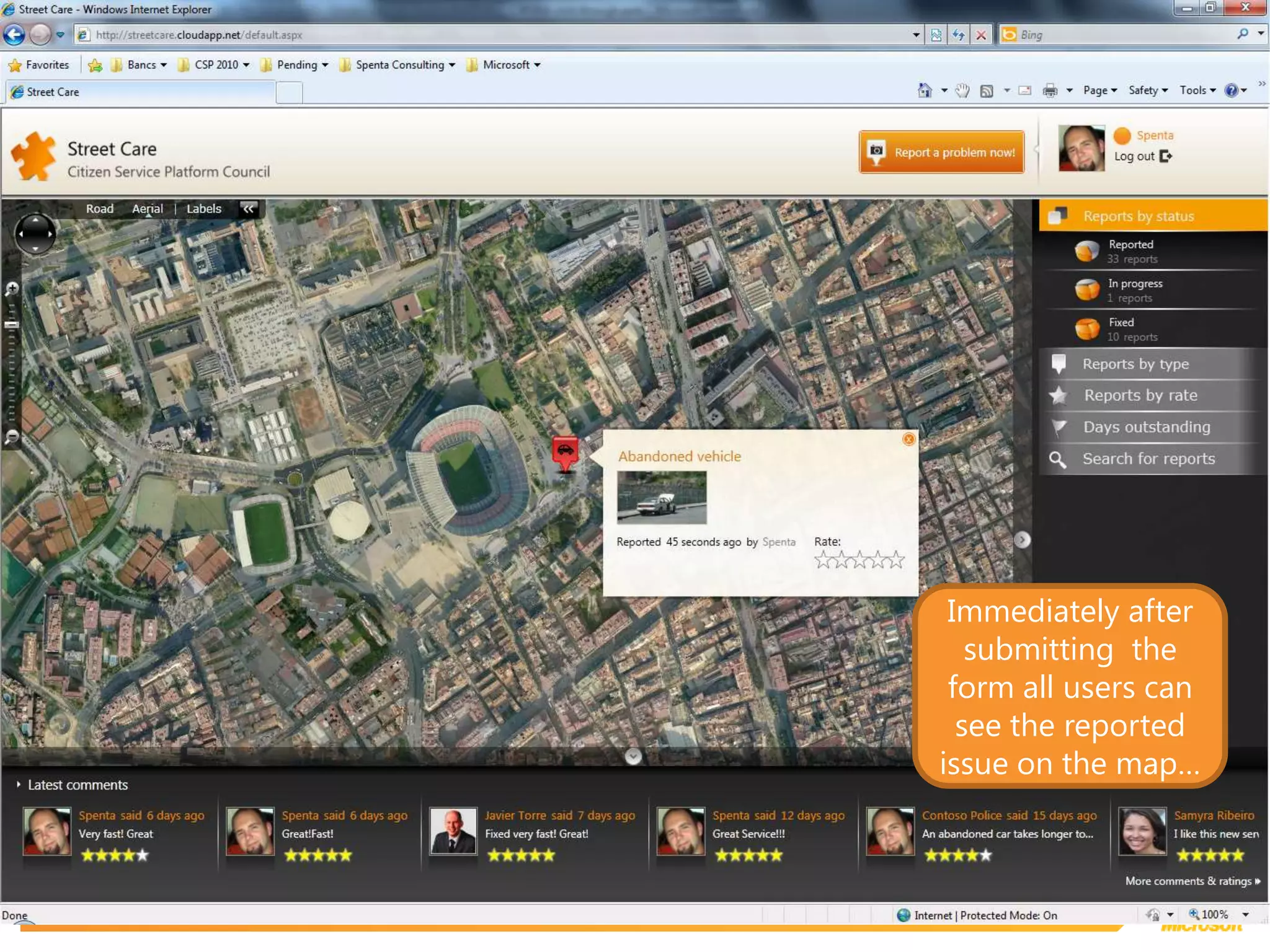Open the address bar history dropdown

pyautogui.click(x=916, y=35)
